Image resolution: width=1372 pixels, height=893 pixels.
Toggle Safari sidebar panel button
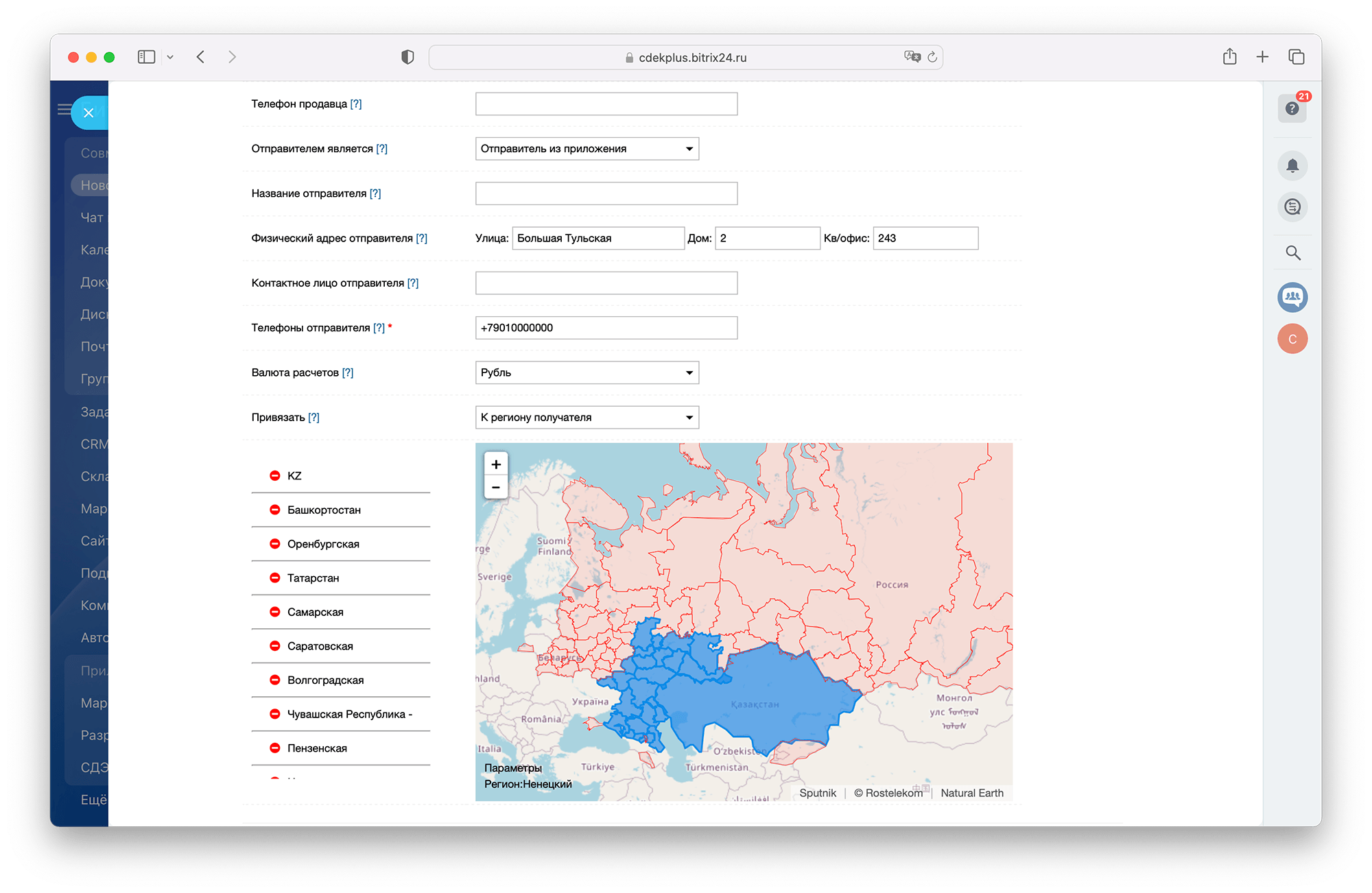point(146,57)
